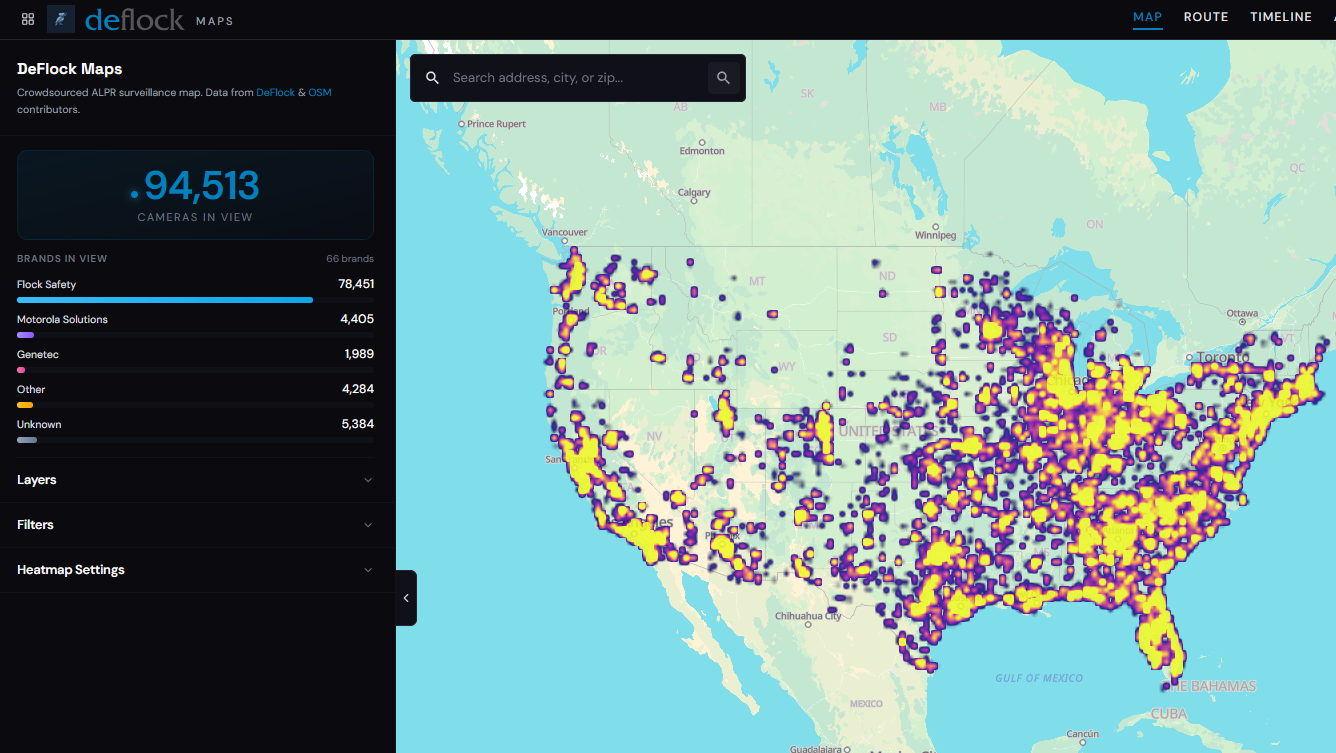Click the DeFlock bird logo icon
The height and width of the screenshot is (753, 1336).
pyautogui.click(x=61, y=19)
